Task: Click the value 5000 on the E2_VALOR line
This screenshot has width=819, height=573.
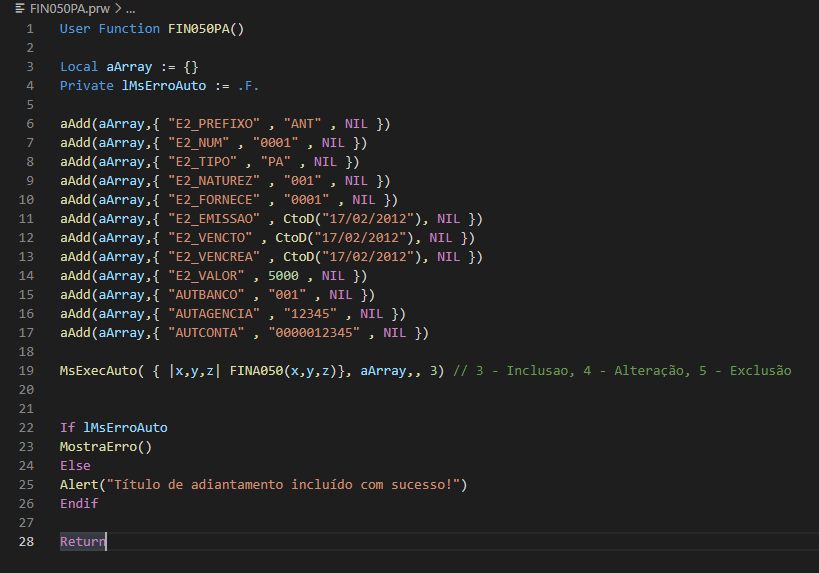Action: coord(284,276)
